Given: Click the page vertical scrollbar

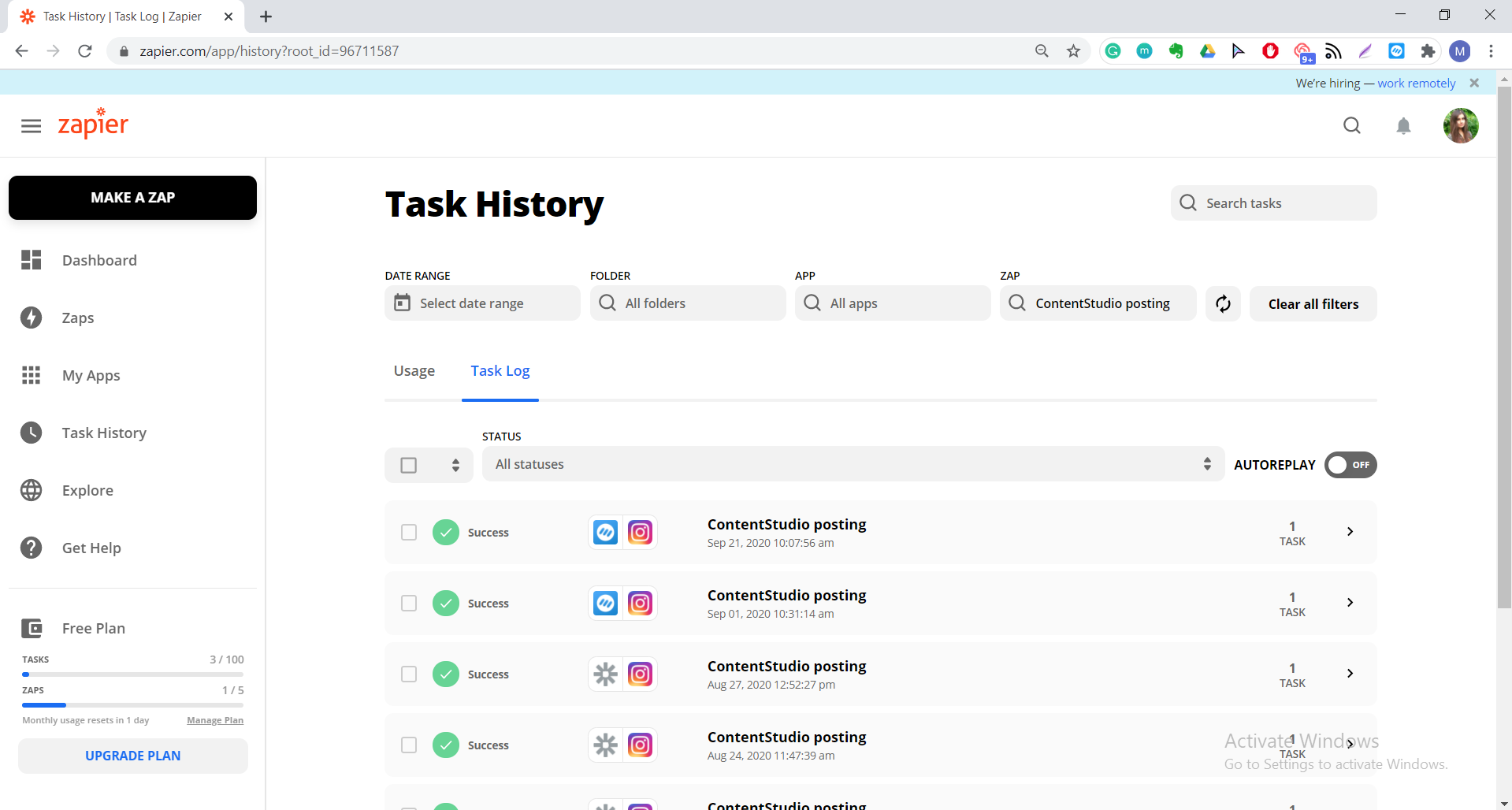Looking at the screenshot, I should (1504, 347).
